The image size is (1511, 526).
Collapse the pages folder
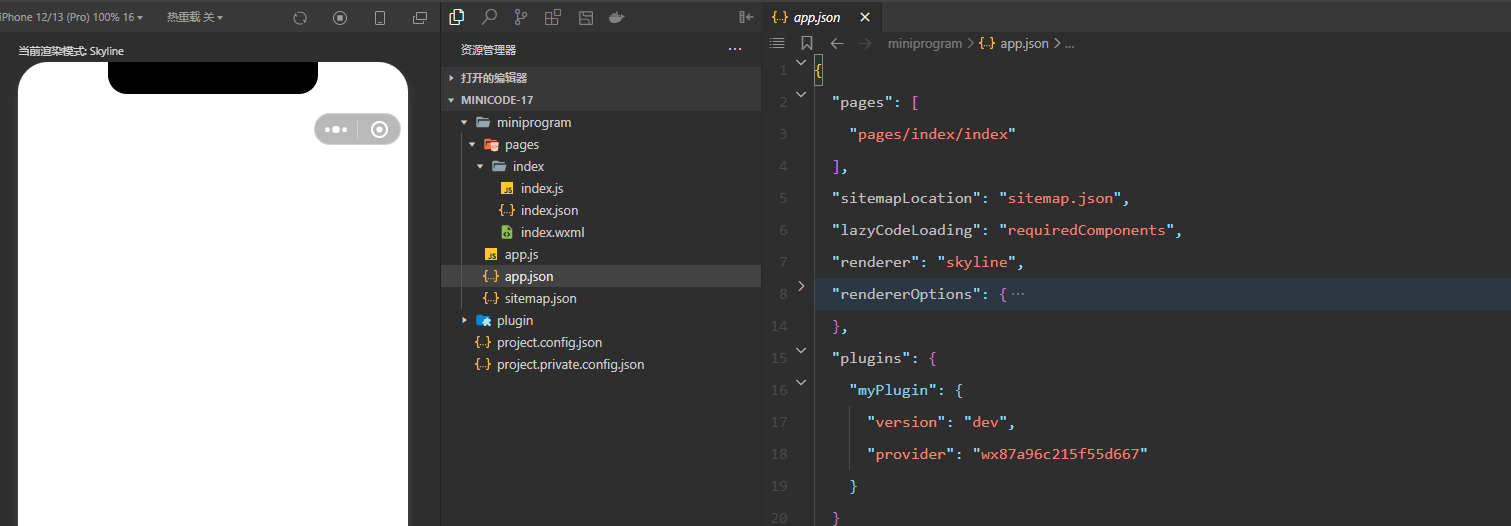tap(601, 144)
